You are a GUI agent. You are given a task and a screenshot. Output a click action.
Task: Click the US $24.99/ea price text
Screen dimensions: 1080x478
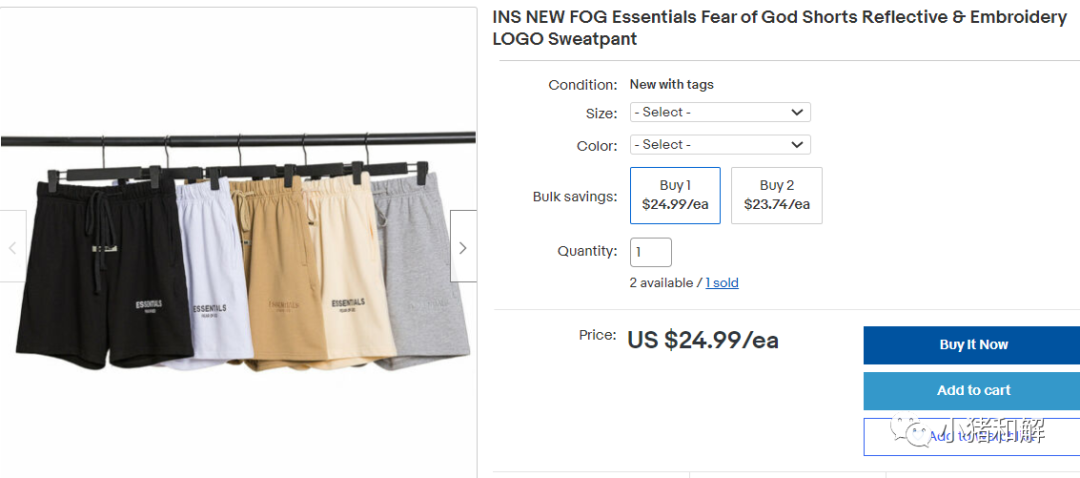[x=703, y=340]
